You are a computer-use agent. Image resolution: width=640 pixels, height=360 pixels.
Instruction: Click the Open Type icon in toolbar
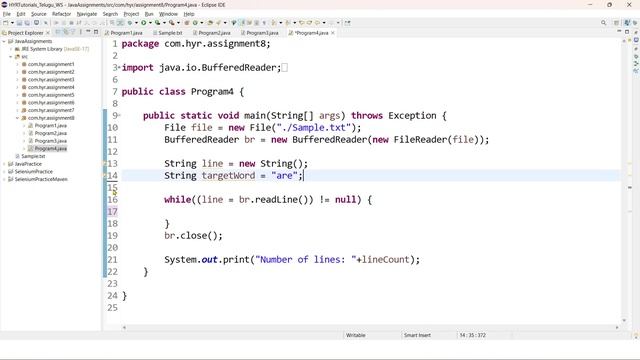pos(210,23)
